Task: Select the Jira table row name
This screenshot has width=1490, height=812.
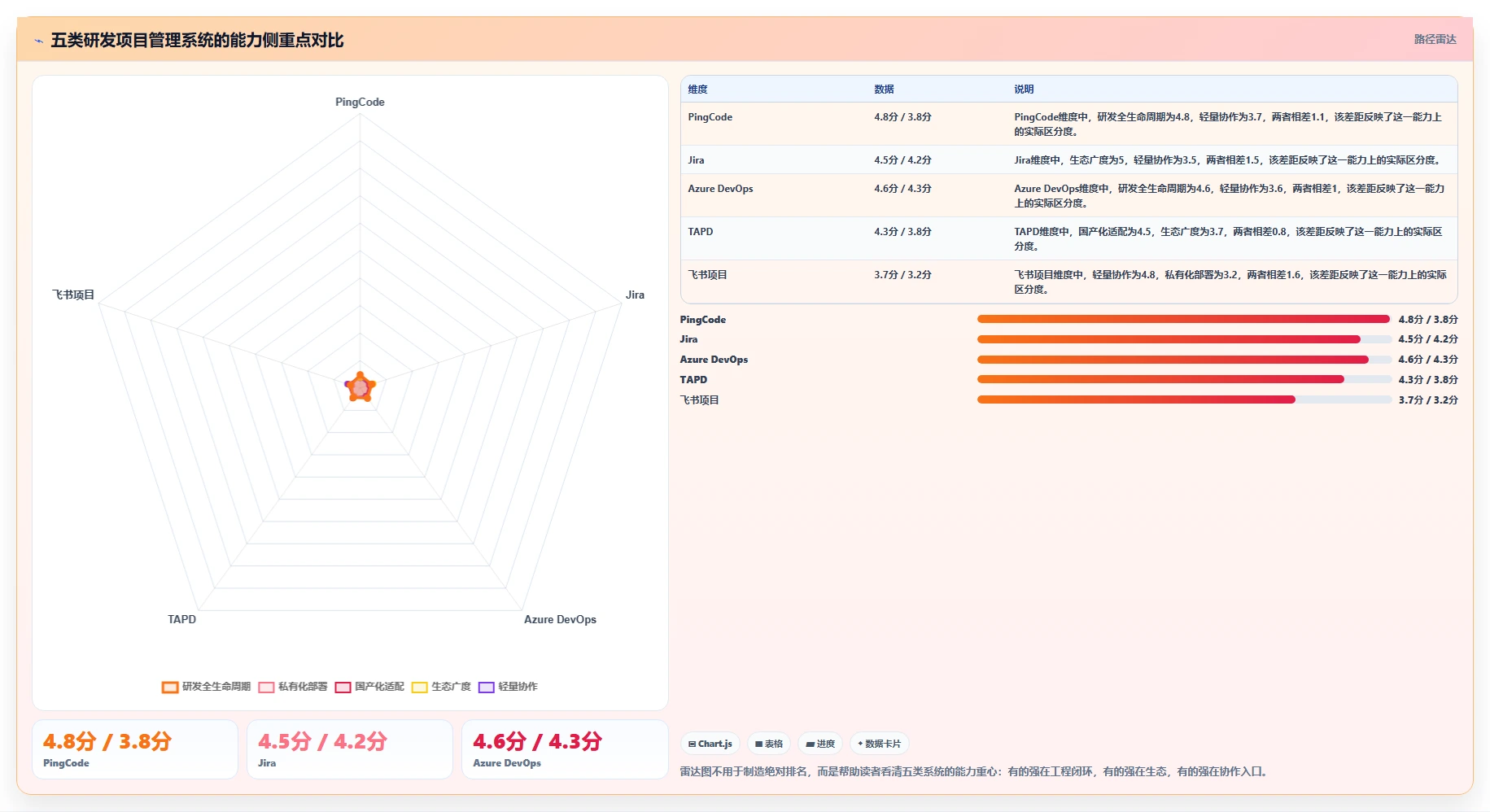Action: 696,160
